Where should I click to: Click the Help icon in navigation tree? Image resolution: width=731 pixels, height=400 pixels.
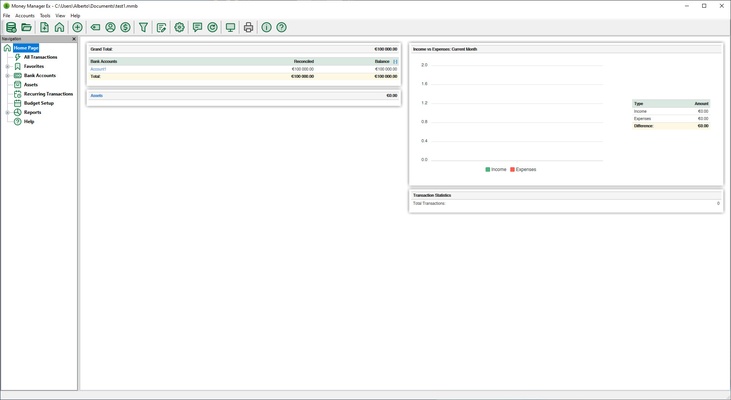pyautogui.click(x=18, y=122)
